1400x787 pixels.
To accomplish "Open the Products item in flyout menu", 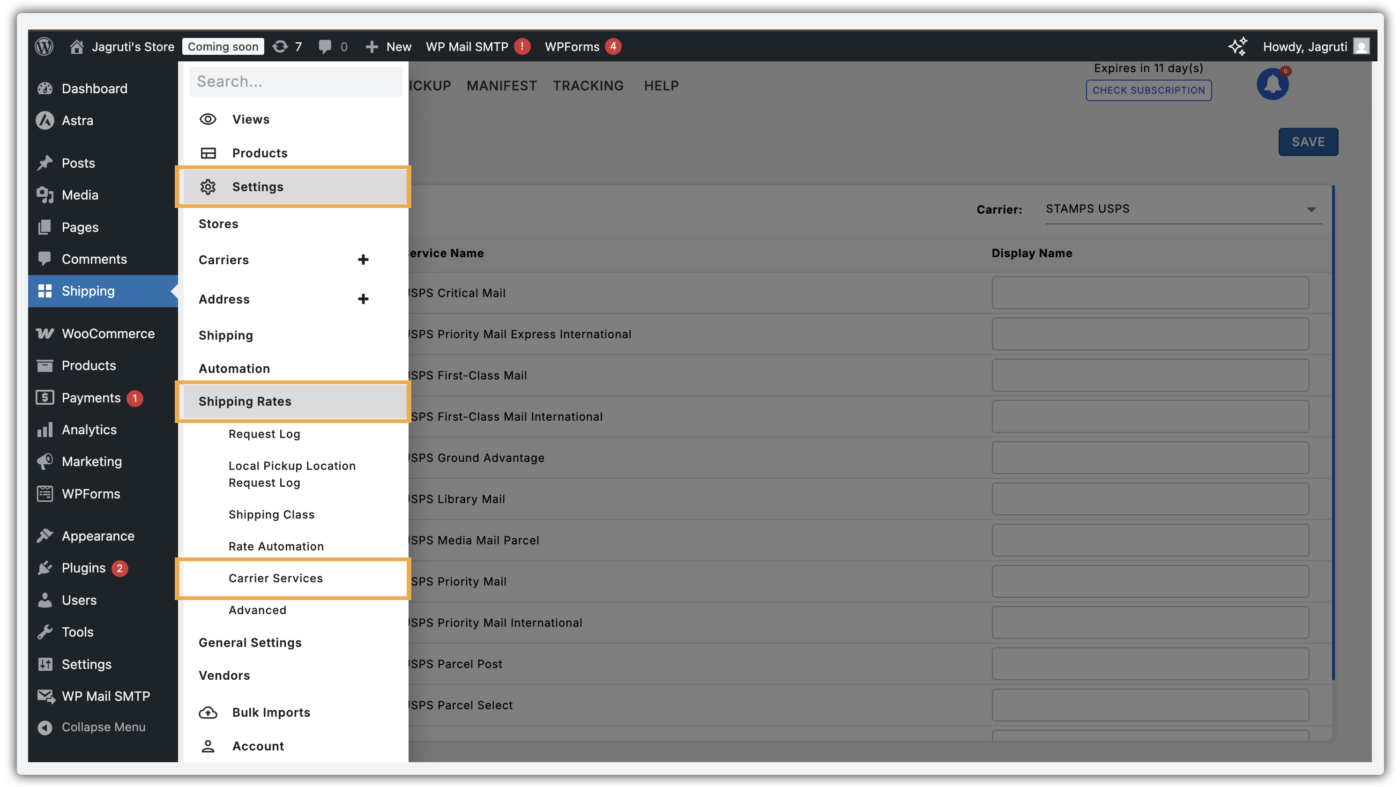I will (260, 153).
